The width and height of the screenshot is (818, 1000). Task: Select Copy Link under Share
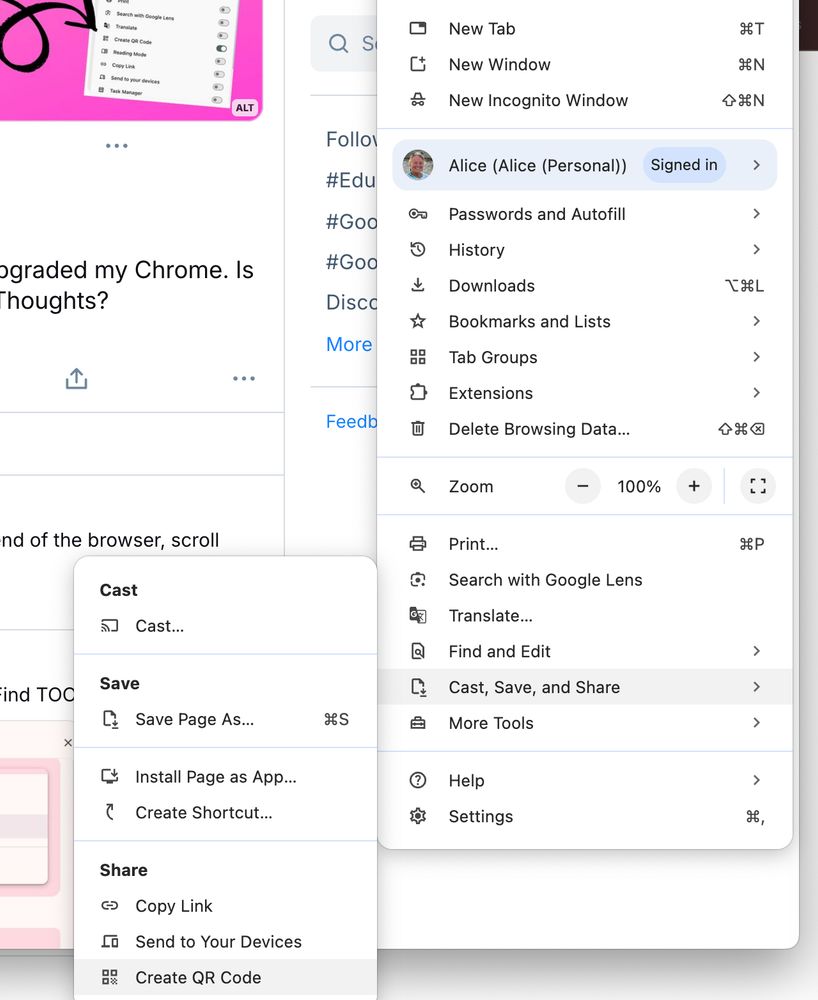[225, 906]
